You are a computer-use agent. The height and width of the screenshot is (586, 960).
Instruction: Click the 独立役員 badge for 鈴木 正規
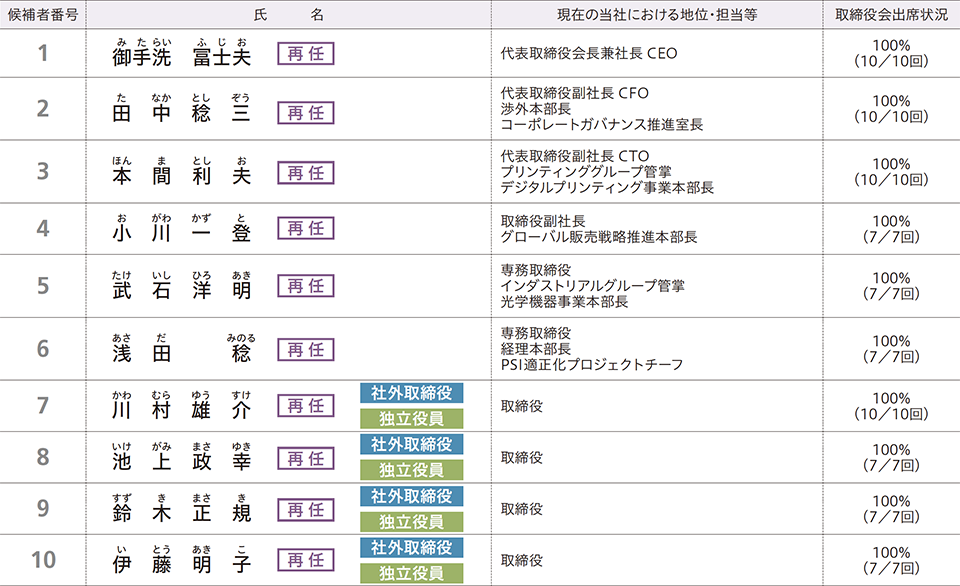point(411,522)
